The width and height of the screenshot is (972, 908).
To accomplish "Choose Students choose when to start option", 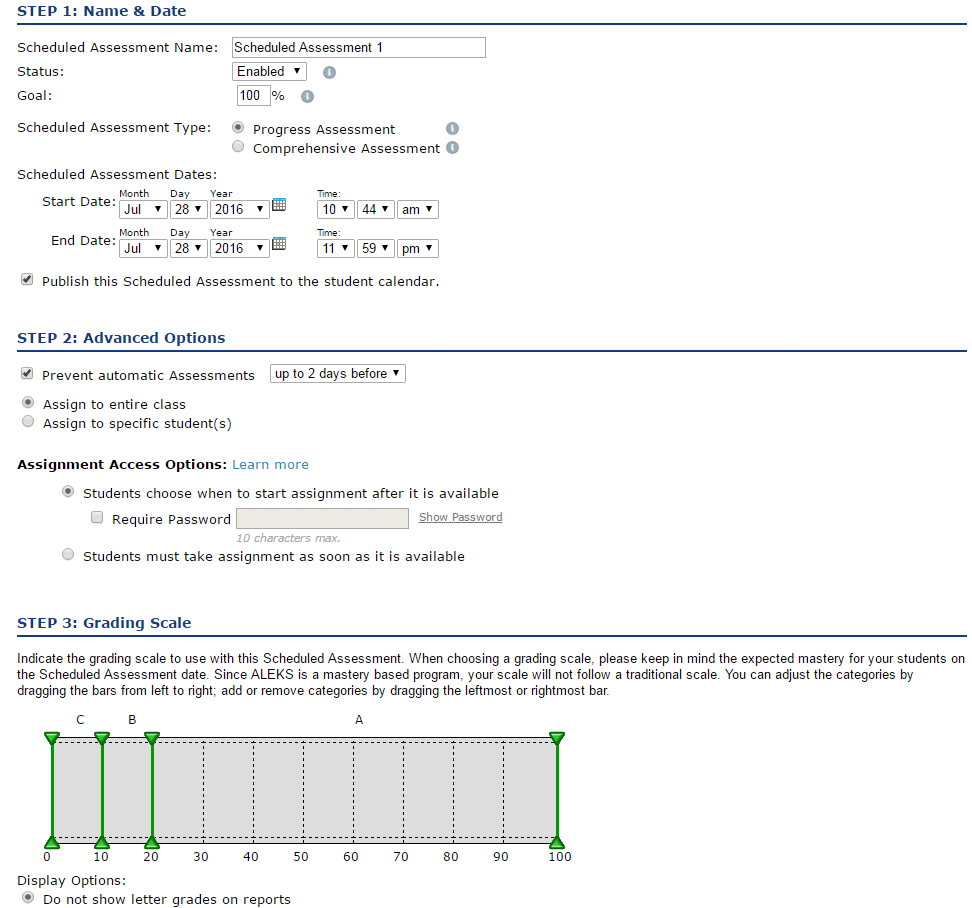I will [x=68, y=491].
